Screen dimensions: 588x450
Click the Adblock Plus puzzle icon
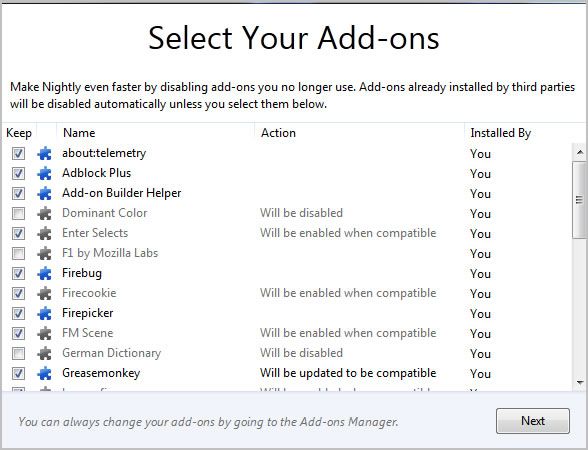[44, 173]
